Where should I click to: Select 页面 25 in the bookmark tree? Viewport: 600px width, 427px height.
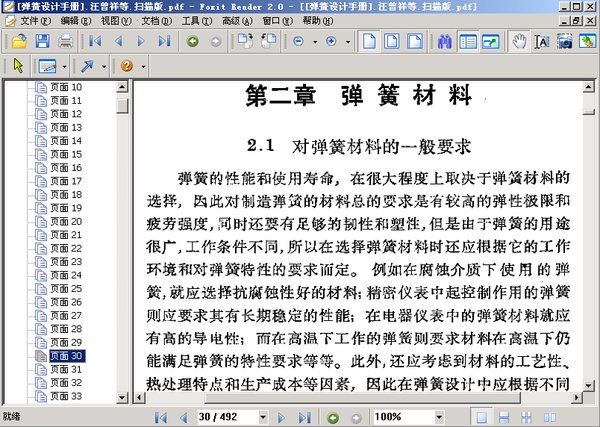(x=66, y=289)
